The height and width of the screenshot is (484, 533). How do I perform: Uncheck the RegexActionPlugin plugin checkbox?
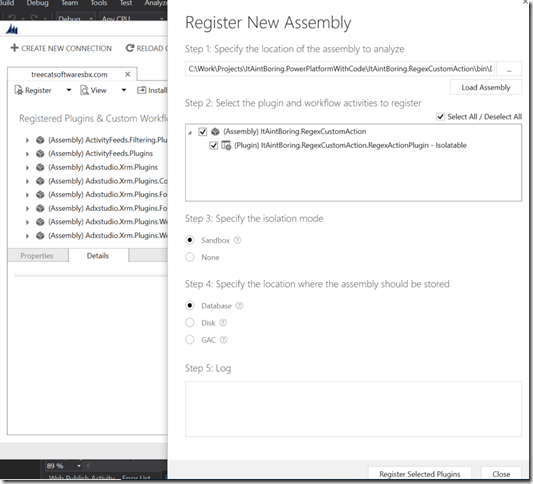(x=213, y=145)
